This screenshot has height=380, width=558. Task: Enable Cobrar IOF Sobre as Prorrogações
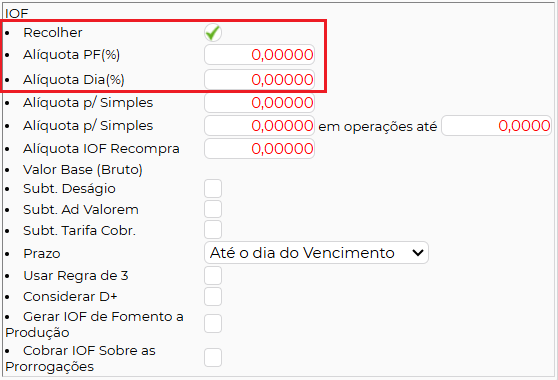click(x=213, y=358)
